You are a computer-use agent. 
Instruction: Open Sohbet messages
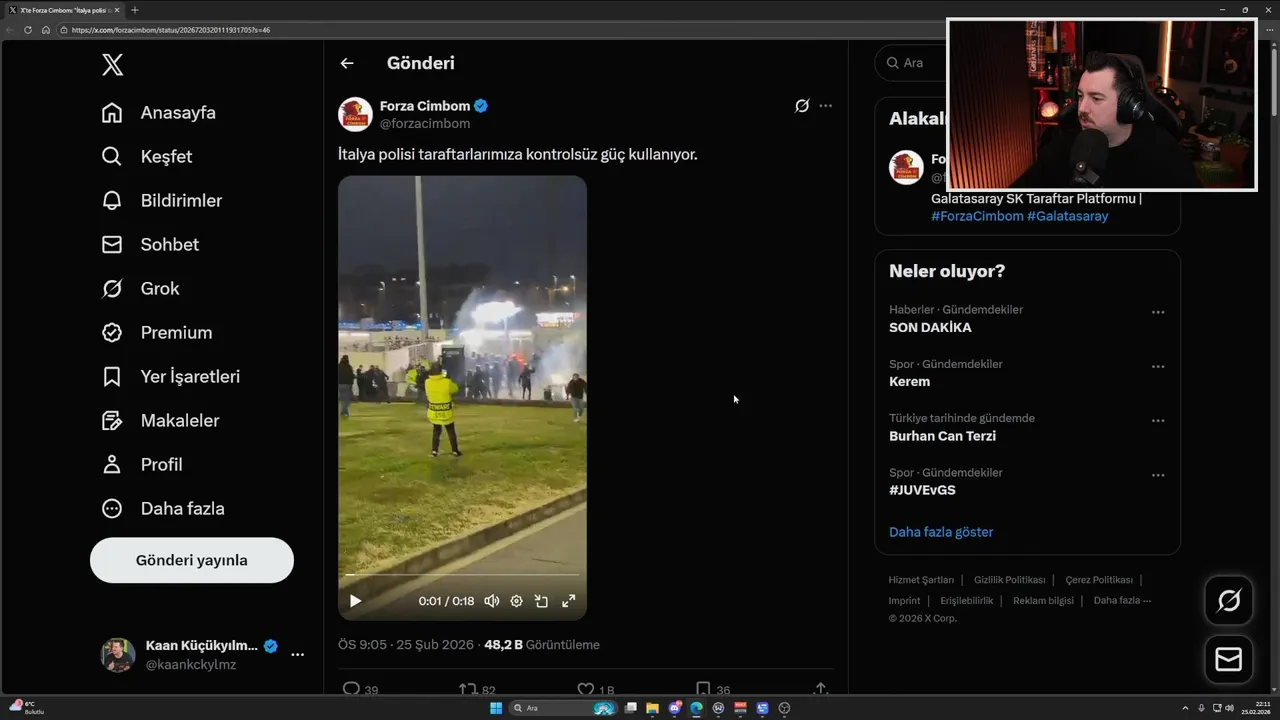(150, 245)
